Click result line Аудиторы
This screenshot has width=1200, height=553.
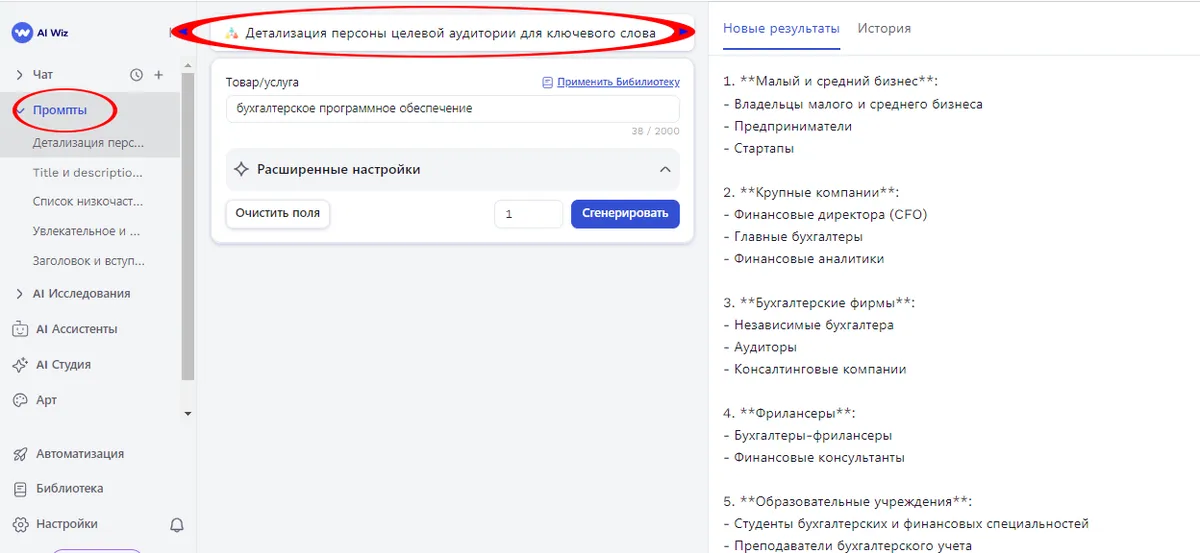tap(765, 347)
